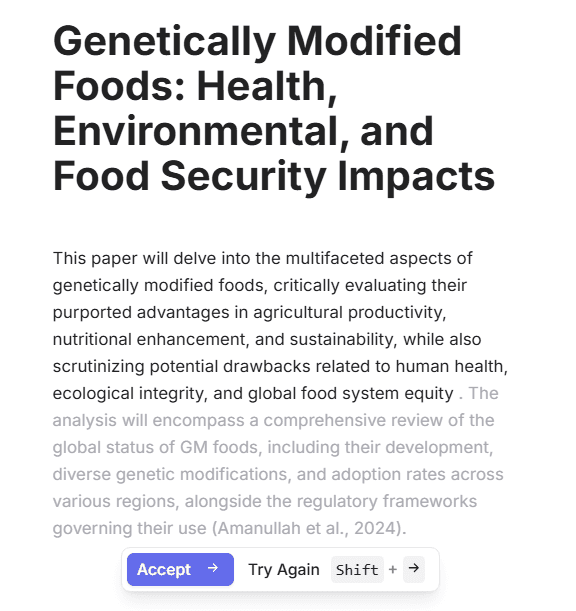Screen dimensions: 576x611
Task: Place cursor in the document title heading
Action: coord(274,108)
